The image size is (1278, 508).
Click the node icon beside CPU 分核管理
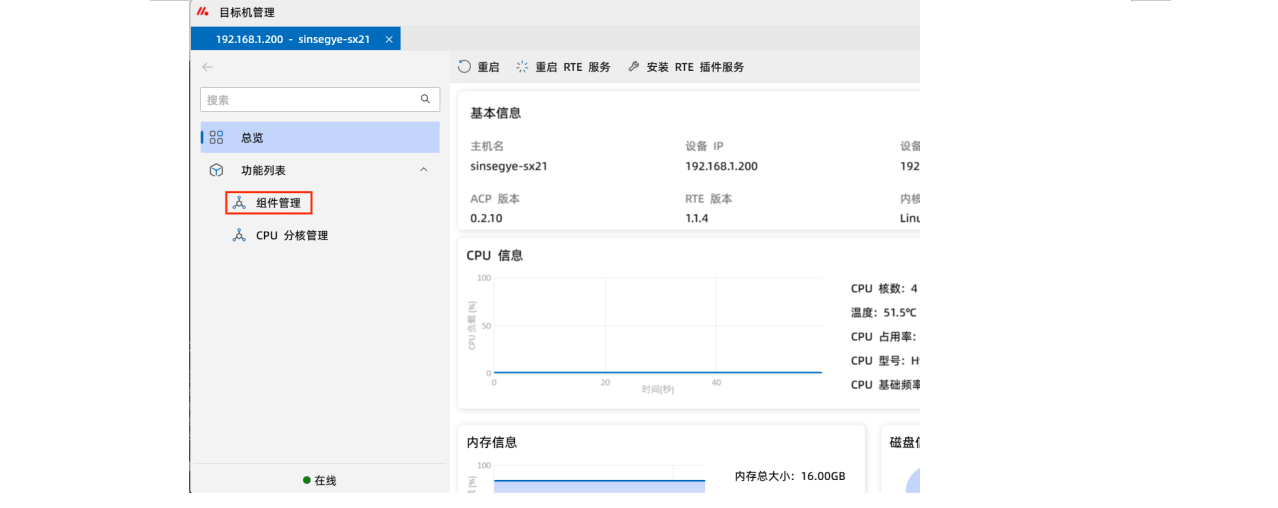tap(239, 236)
